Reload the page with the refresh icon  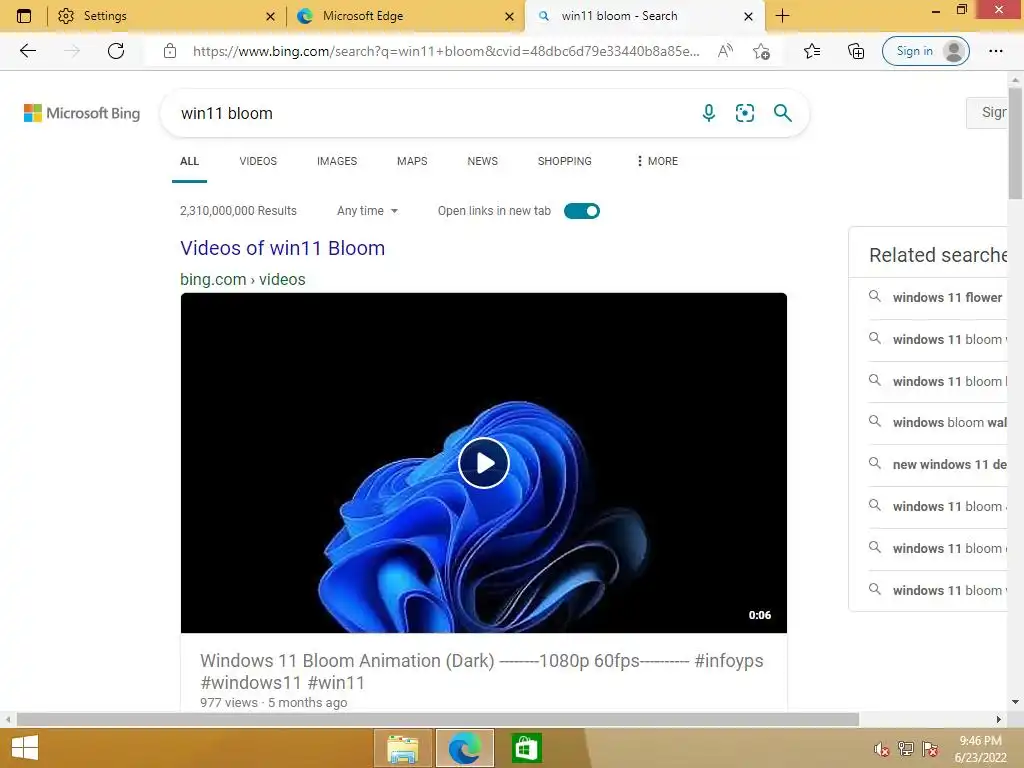(x=116, y=51)
